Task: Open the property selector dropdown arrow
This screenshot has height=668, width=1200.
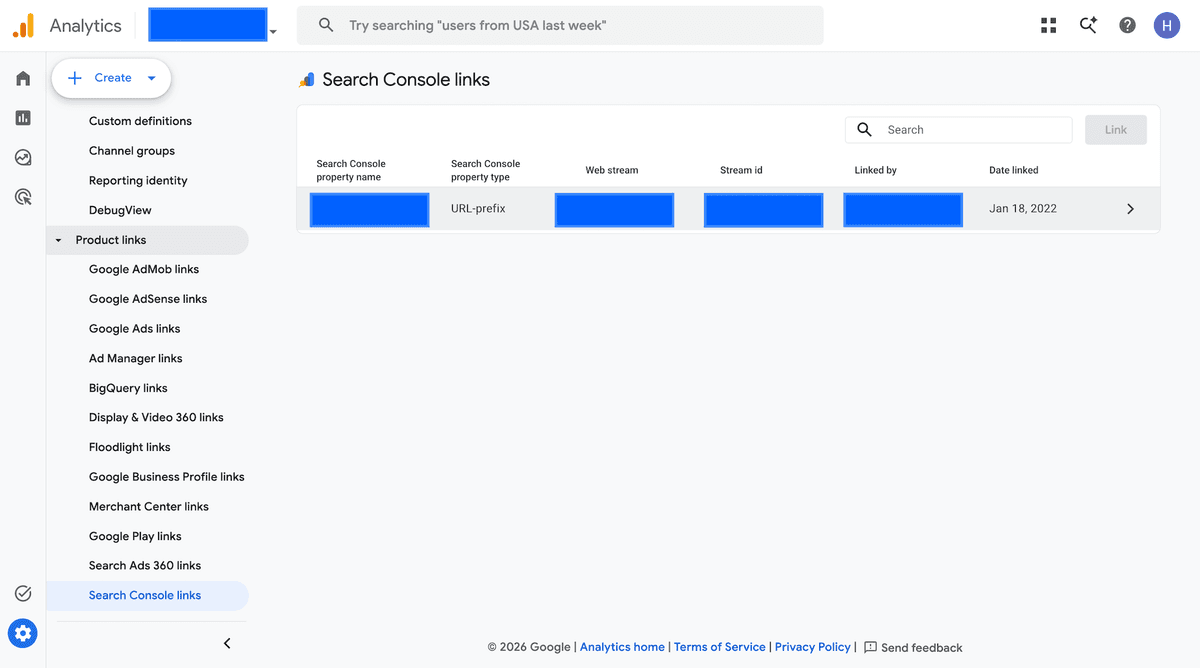Action: click(273, 32)
